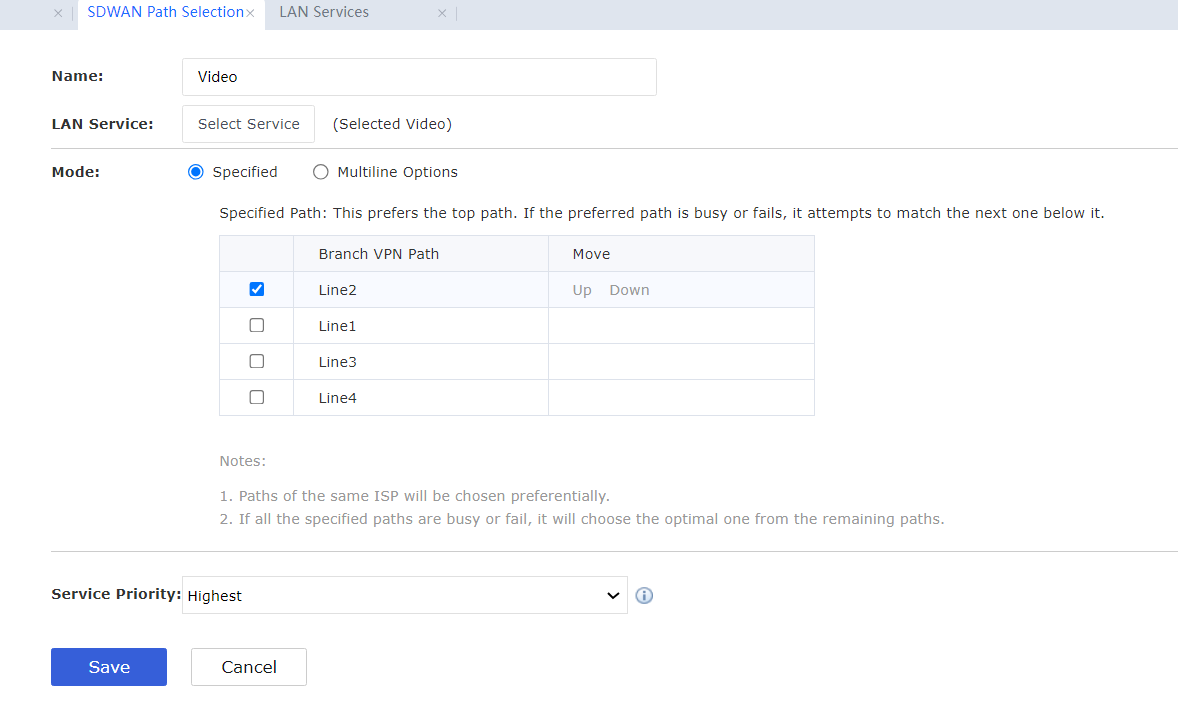This screenshot has height=722, width=1178.
Task: Click the Branch VPN Path column header
Action: [379, 254]
